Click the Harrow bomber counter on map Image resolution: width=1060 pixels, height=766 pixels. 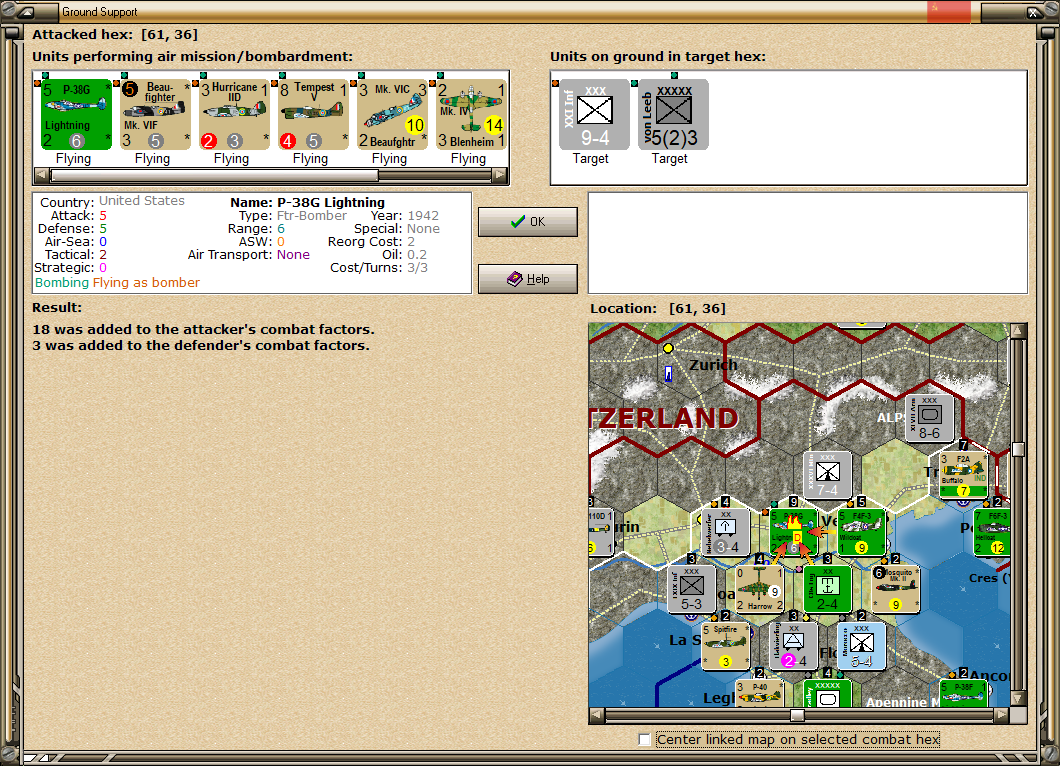pos(759,589)
